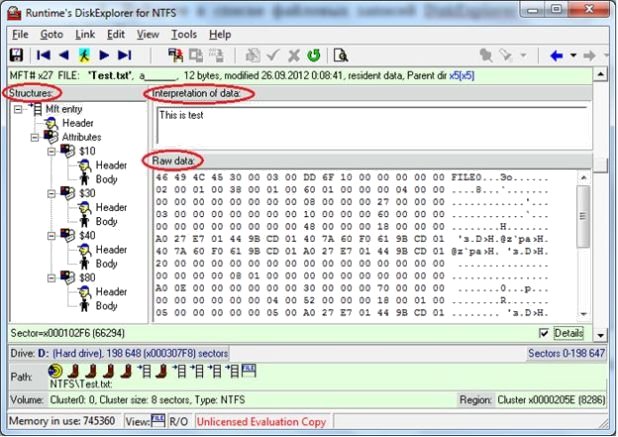Click the copy windows toolbar icon

click(x=196, y=56)
